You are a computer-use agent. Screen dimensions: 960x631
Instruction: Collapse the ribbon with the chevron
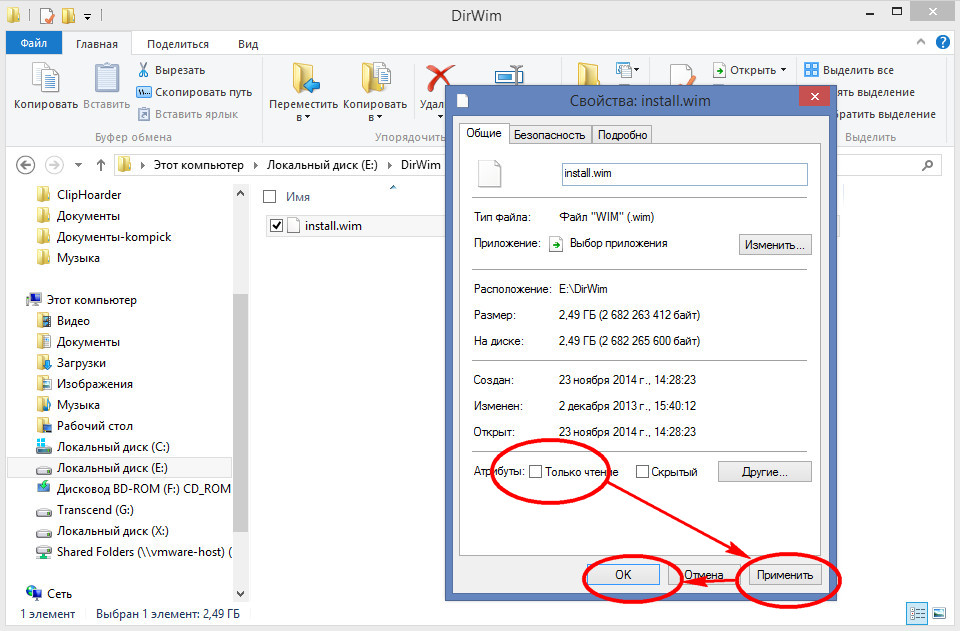(921, 42)
